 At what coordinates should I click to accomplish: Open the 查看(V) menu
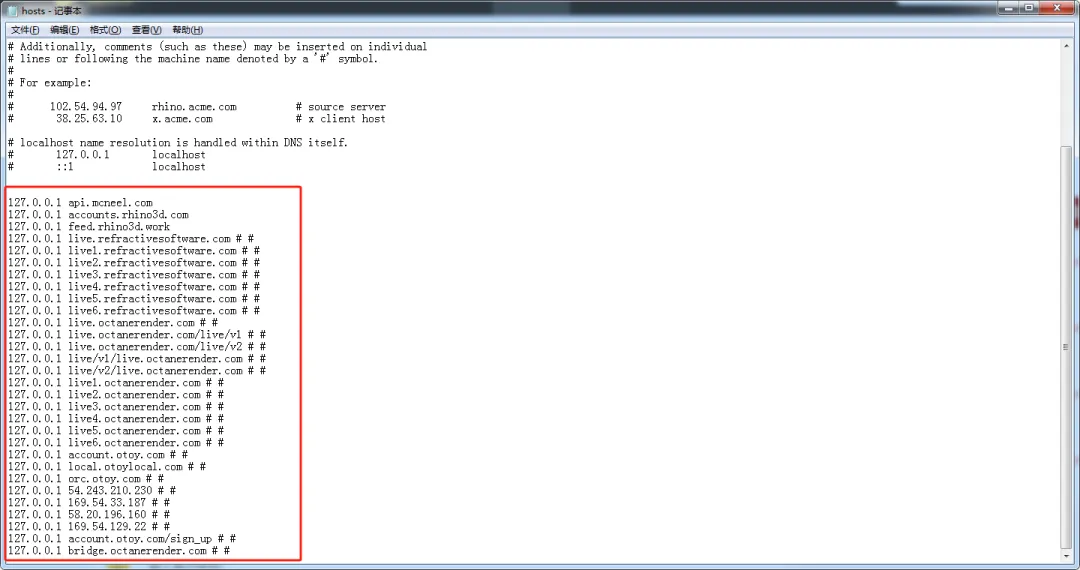146,30
